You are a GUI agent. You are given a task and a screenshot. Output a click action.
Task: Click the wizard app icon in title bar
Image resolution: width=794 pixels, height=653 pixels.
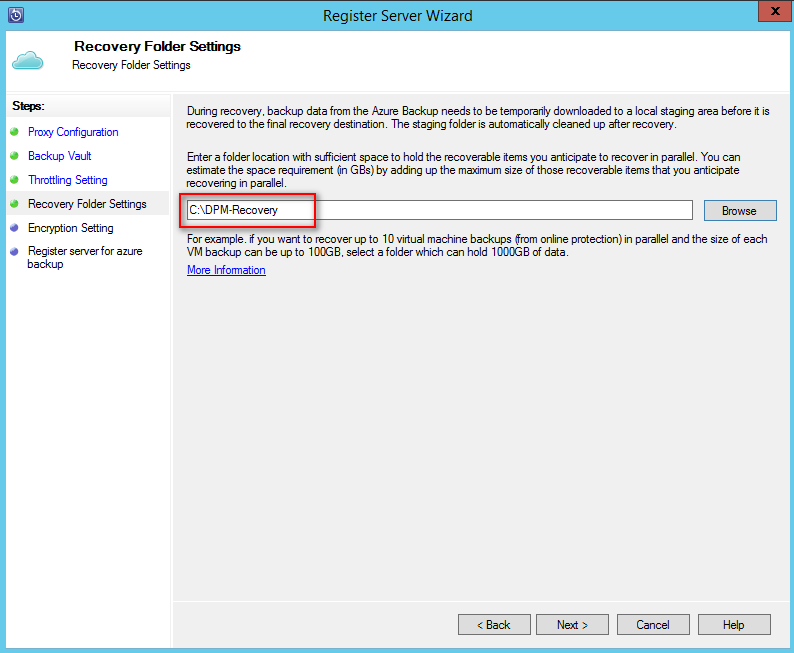(16, 15)
